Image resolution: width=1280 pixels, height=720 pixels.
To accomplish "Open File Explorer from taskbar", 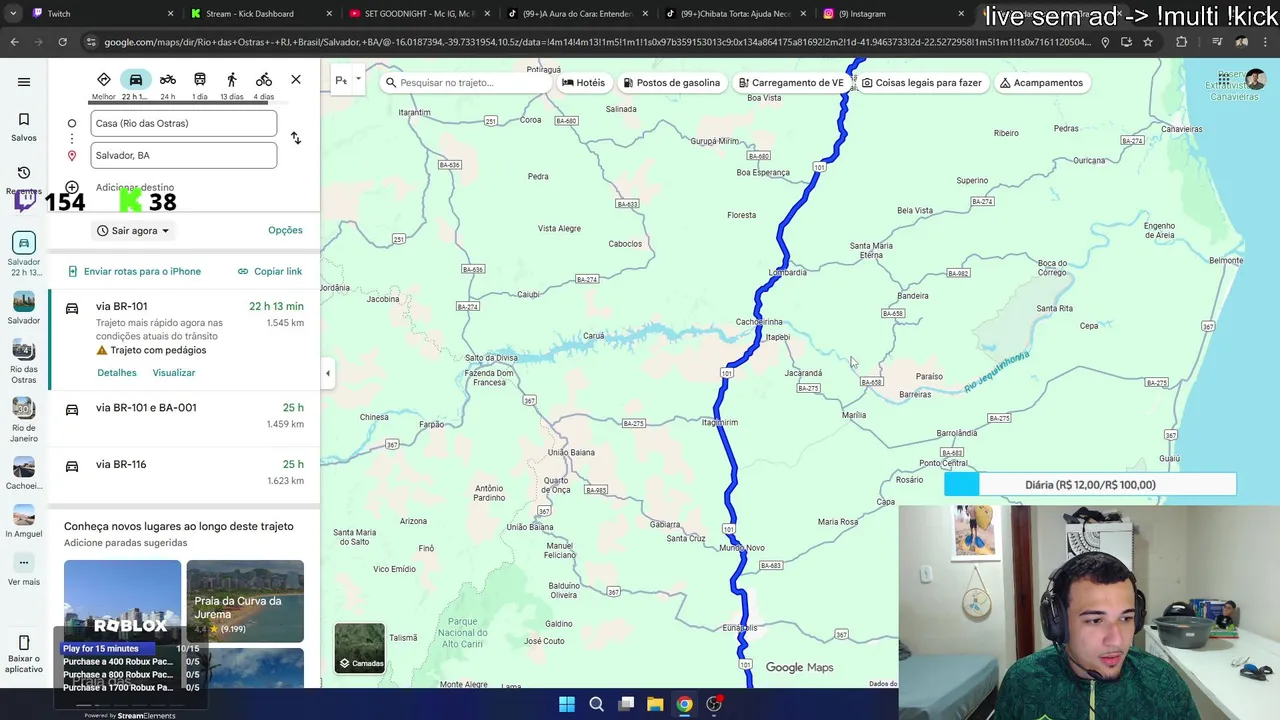I will [655, 704].
